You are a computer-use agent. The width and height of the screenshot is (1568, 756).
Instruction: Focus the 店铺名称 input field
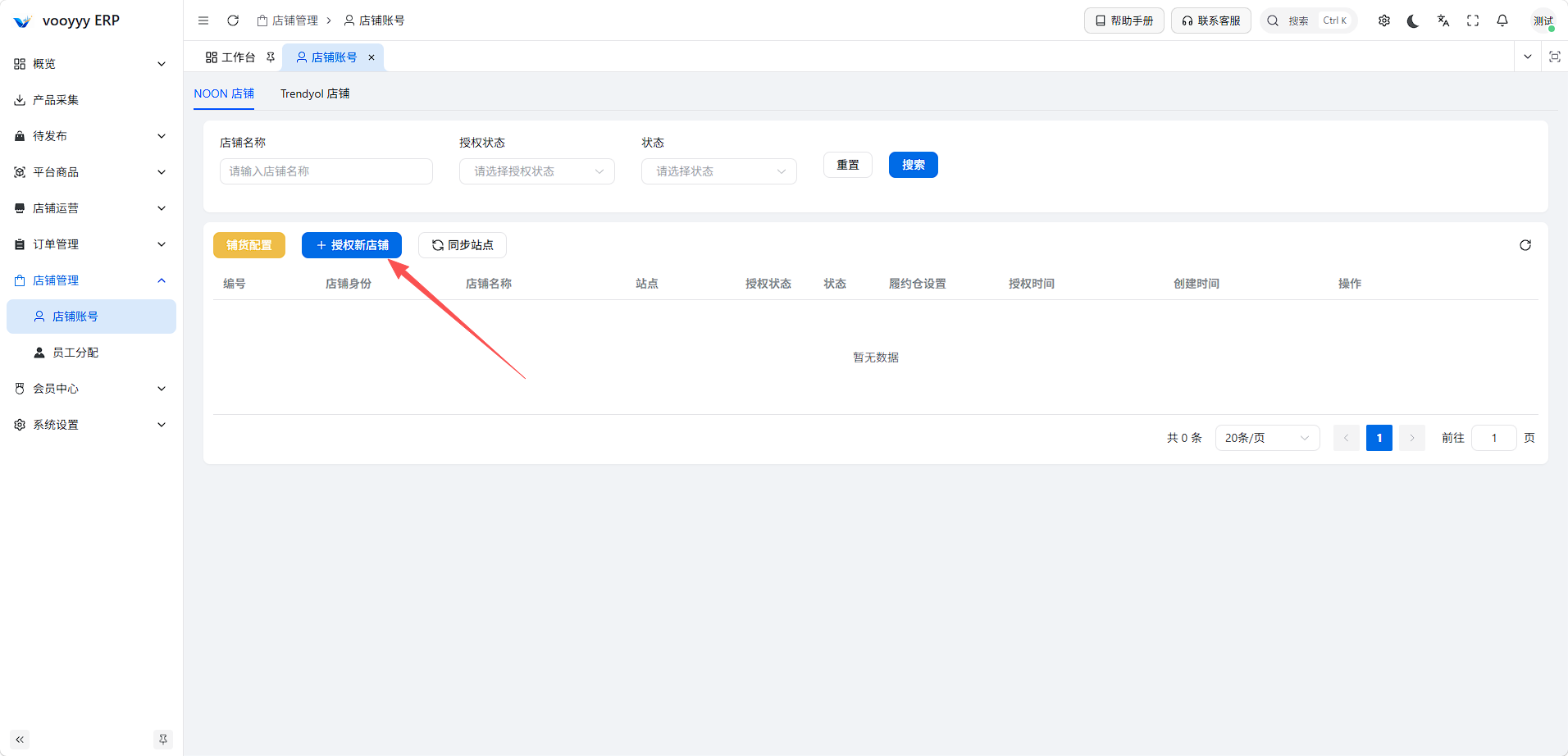pos(326,171)
